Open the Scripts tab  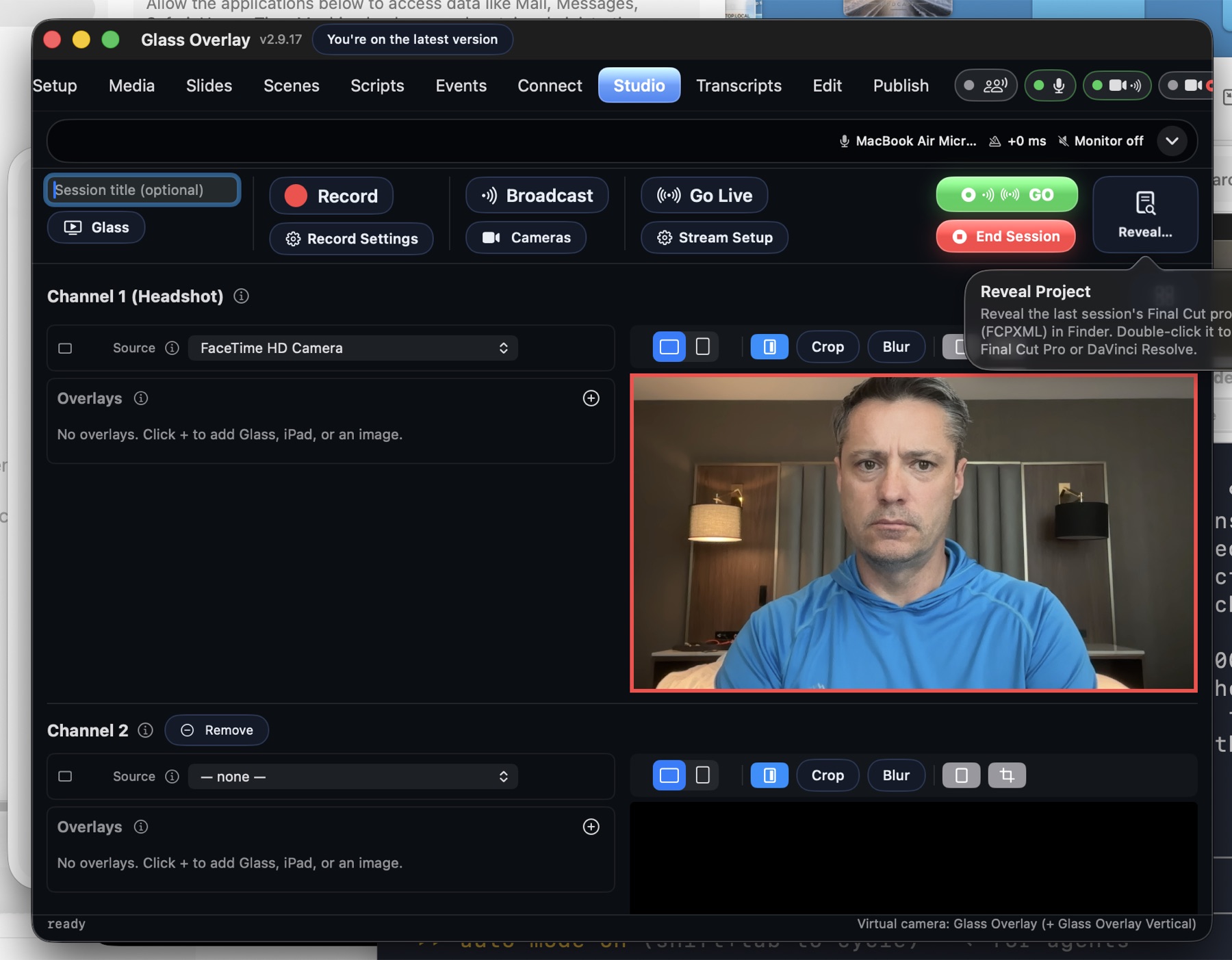click(x=377, y=86)
